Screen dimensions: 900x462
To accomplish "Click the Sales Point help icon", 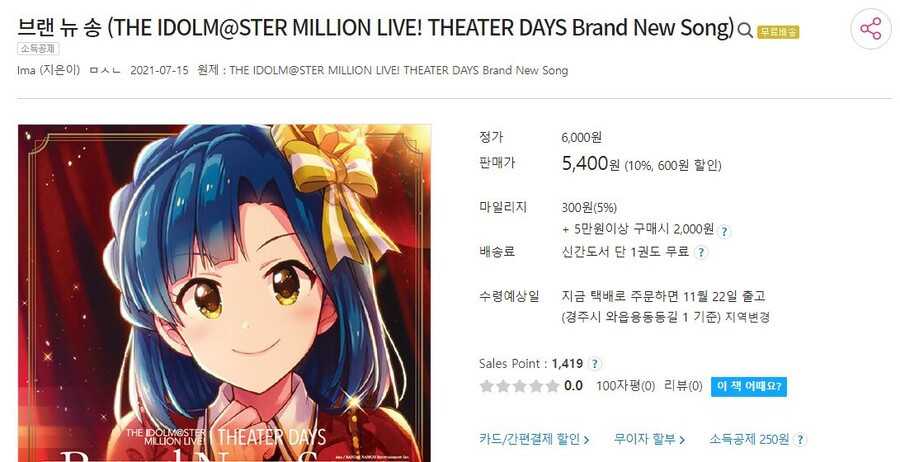I will coord(595,364).
